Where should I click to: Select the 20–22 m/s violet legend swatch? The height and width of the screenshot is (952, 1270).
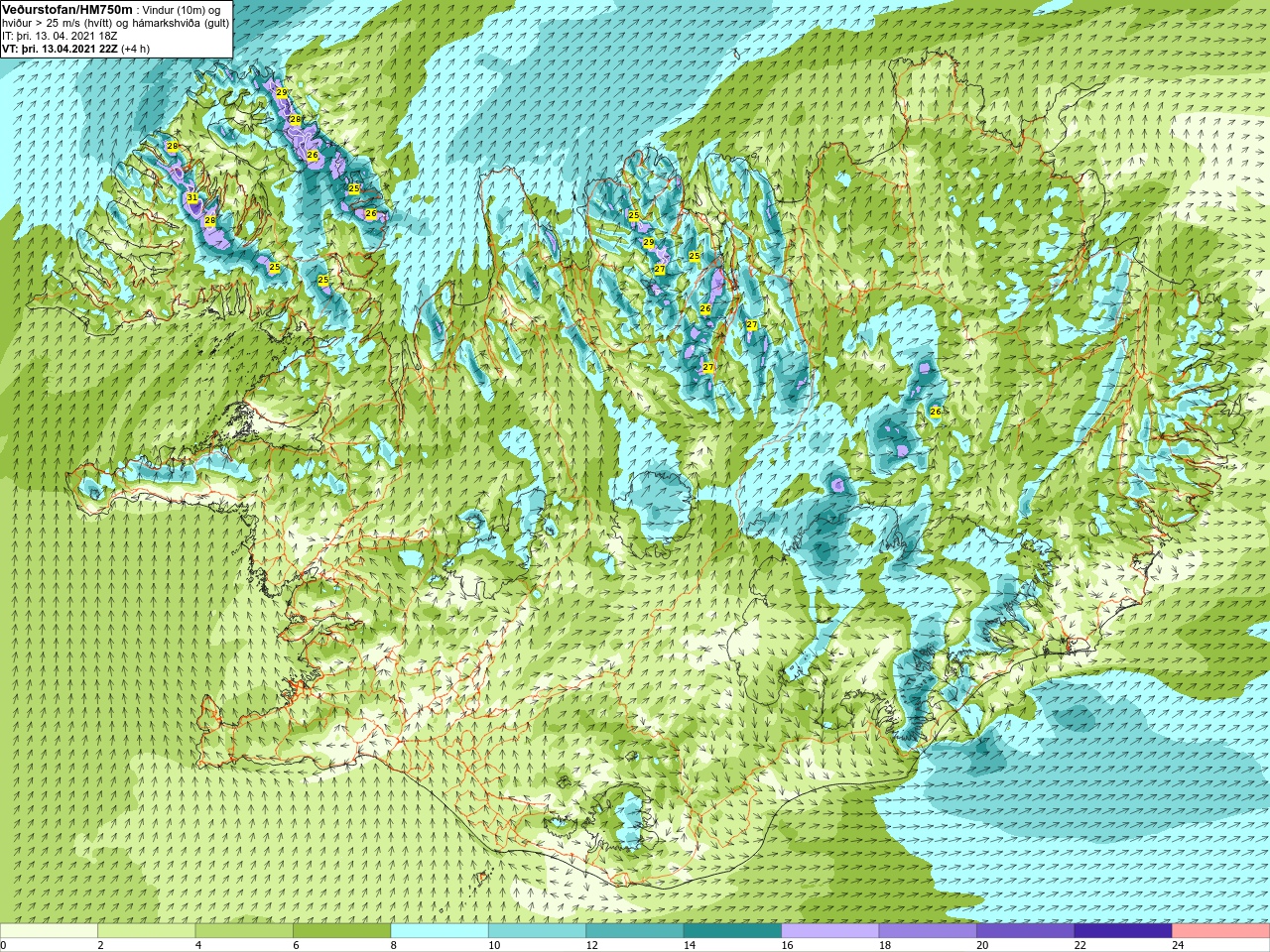pyautogui.click(x=1025, y=931)
